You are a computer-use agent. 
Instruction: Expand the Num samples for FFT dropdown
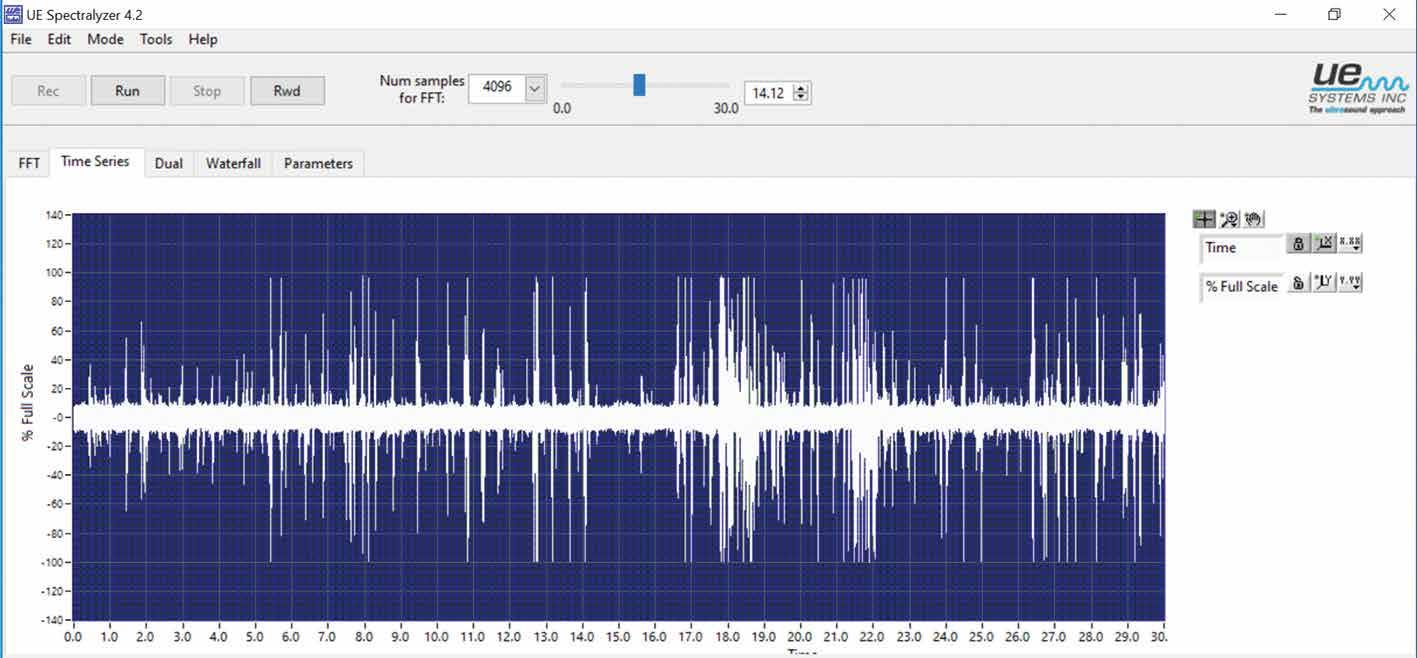(535, 88)
